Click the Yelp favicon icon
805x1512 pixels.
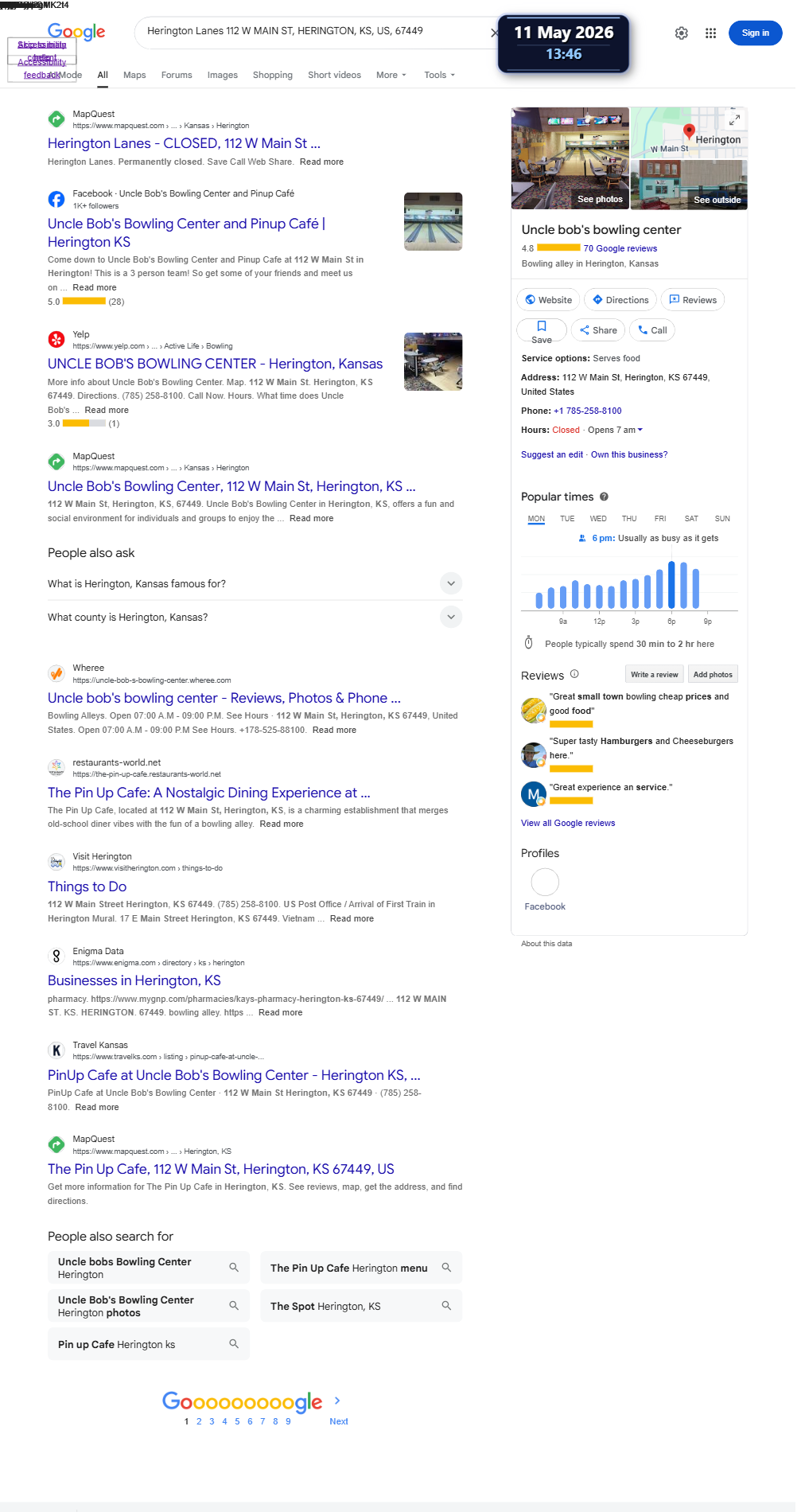(56, 340)
